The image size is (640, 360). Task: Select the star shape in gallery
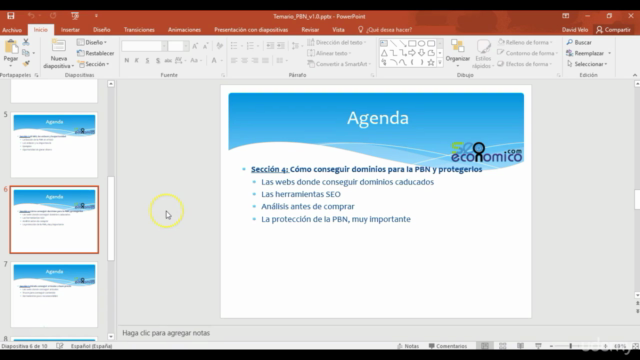click(x=431, y=62)
